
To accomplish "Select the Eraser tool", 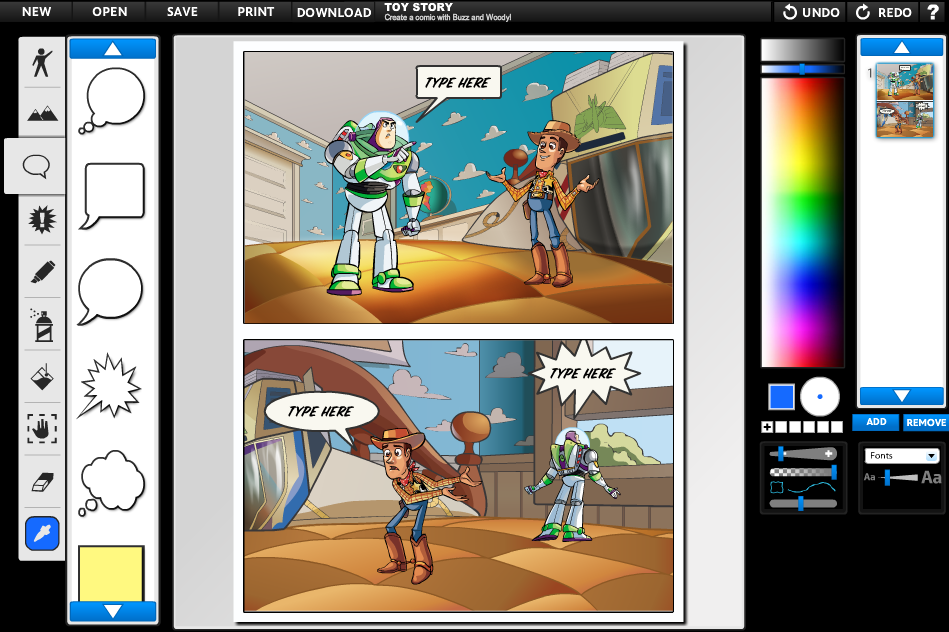I will click(x=42, y=482).
